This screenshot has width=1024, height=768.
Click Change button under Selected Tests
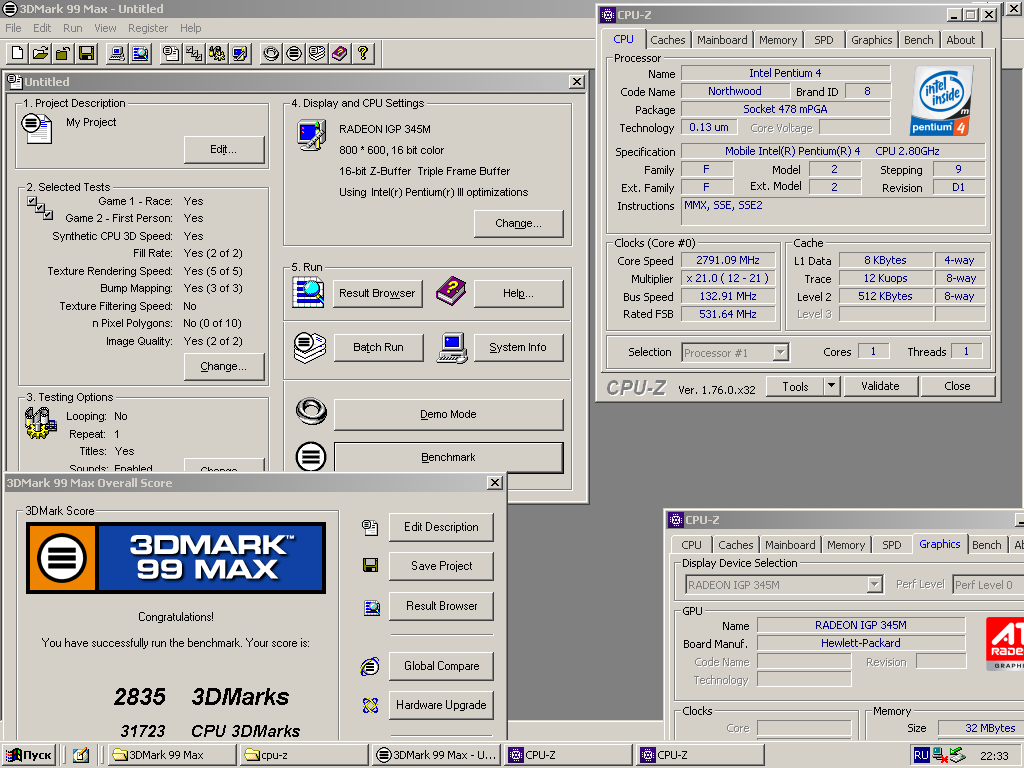pyautogui.click(x=223, y=366)
